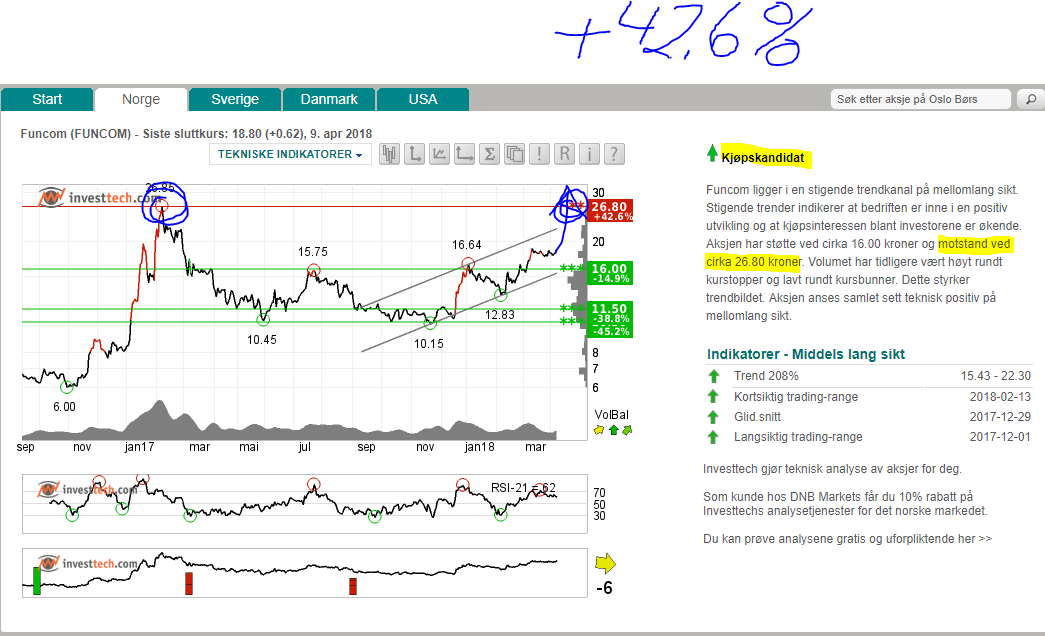The image size is (1045, 636).
Task: Click green arrow beside Trend 208%
Action: [714, 376]
